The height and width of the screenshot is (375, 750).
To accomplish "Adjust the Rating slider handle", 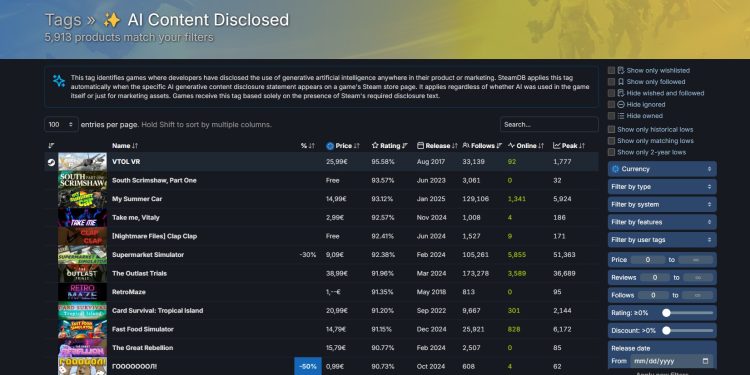I will click(x=666, y=313).
